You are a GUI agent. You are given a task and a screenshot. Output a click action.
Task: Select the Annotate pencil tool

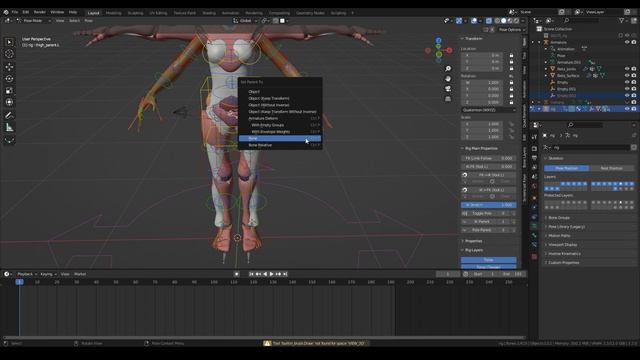pyautogui.click(x=9, y=116)
